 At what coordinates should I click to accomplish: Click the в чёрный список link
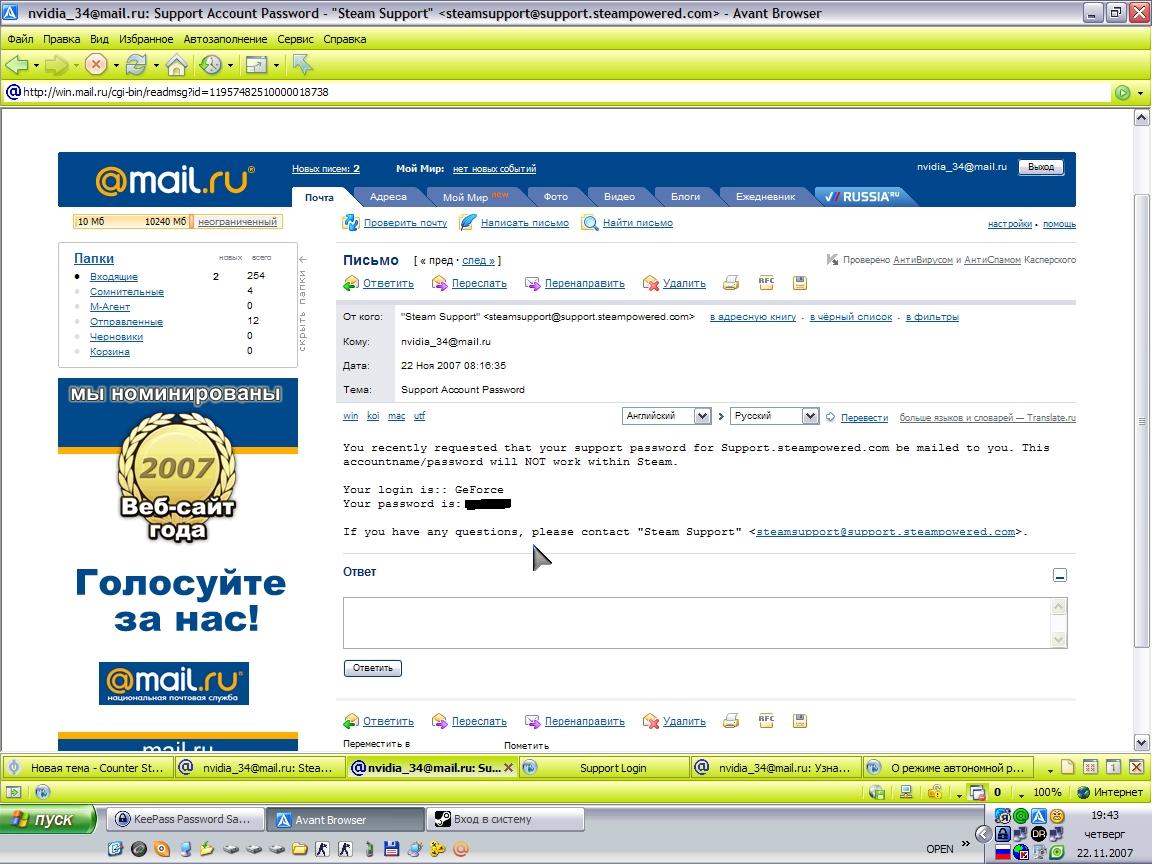[x=851, y=317]
